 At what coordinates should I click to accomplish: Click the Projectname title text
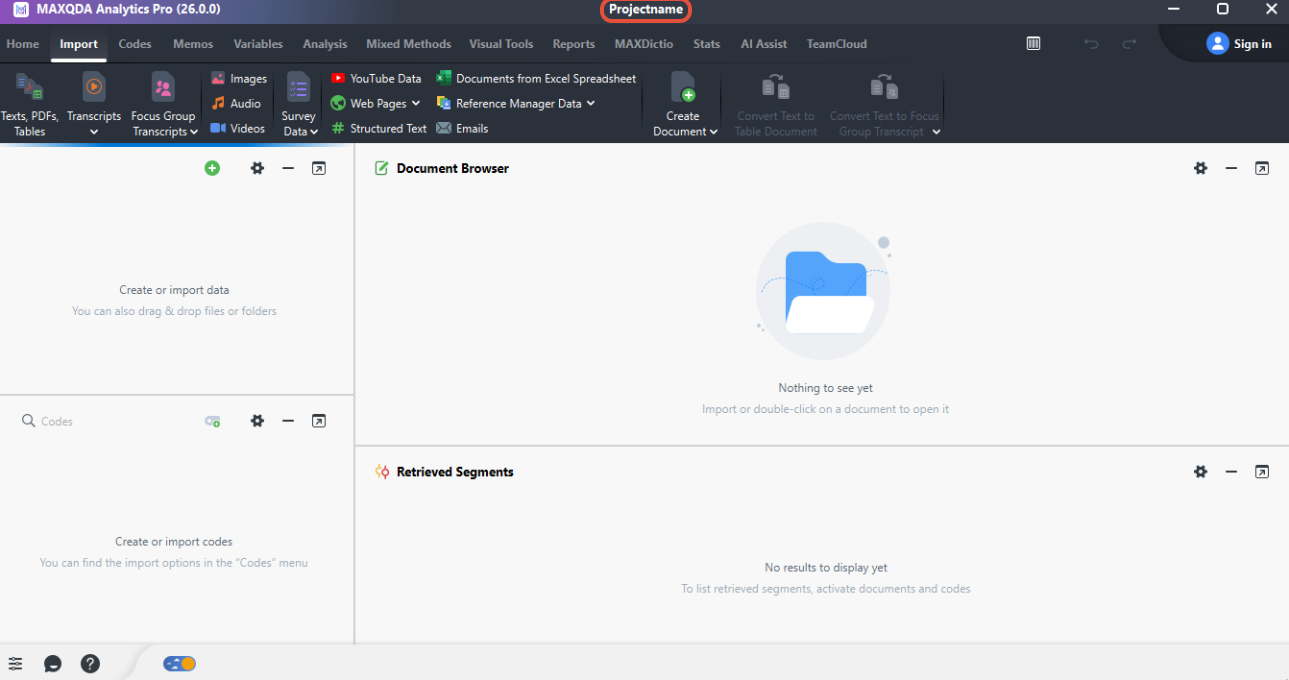646,10
